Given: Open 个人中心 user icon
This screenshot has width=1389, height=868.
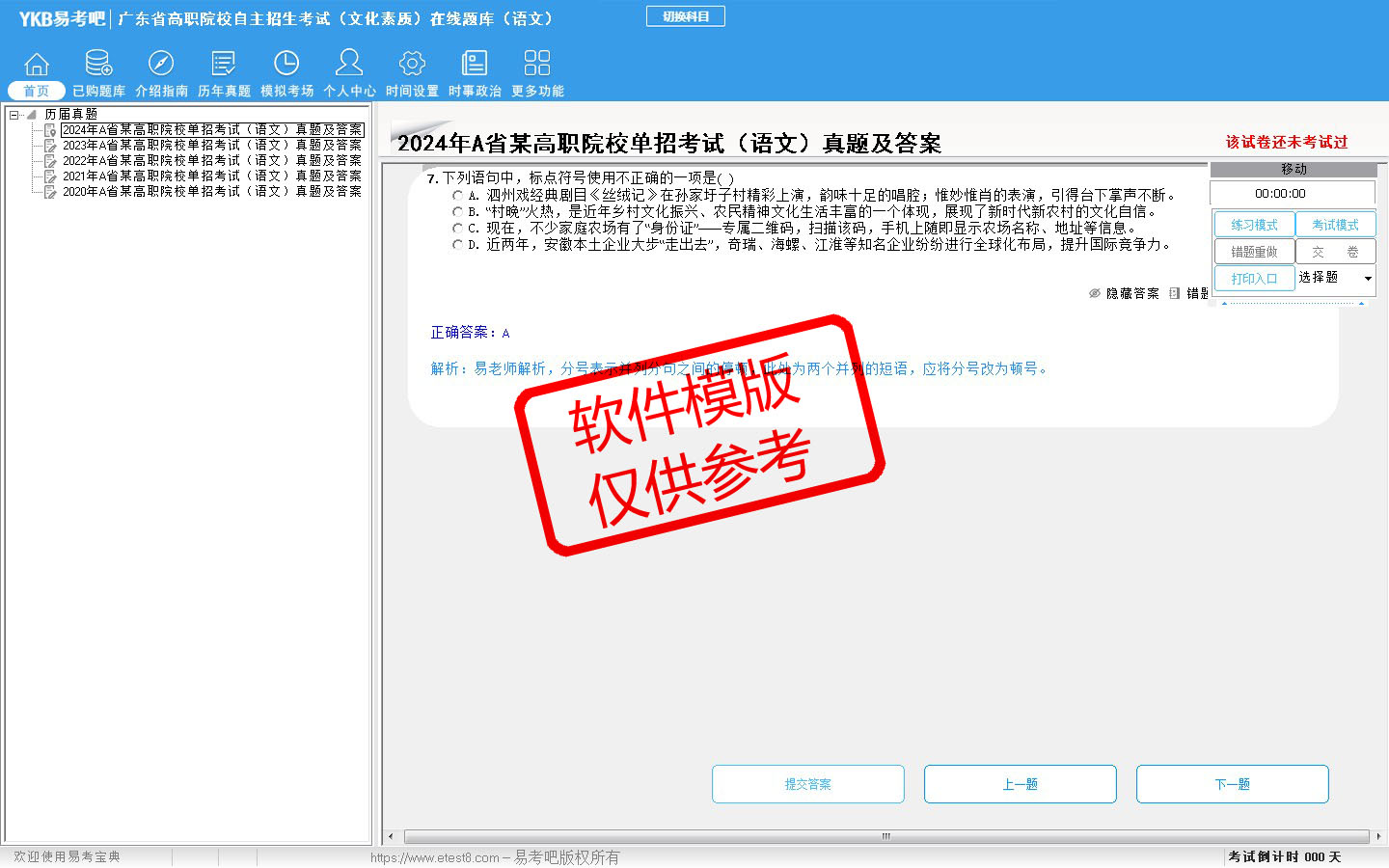Looking at the screenshot, I should (x=349, y=65).
